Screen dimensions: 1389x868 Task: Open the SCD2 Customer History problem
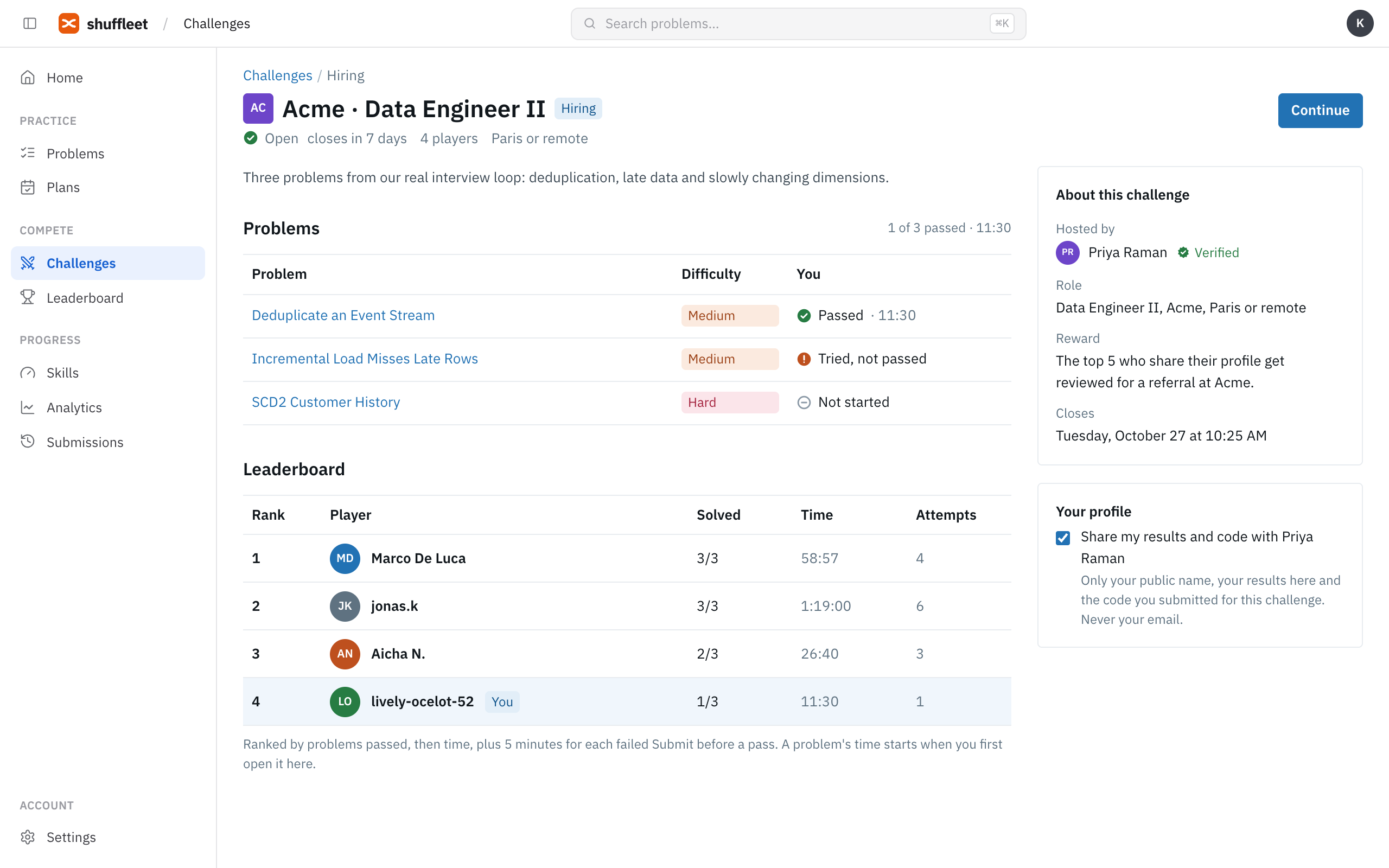coord(326,402)
